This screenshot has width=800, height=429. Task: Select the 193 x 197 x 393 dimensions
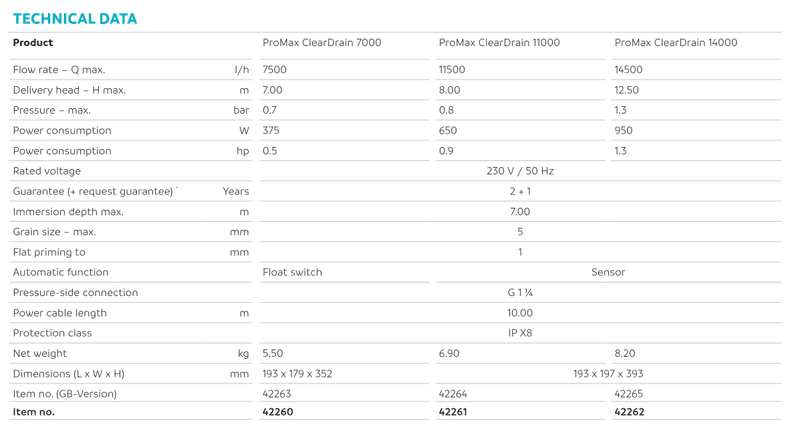pos(608,374)
